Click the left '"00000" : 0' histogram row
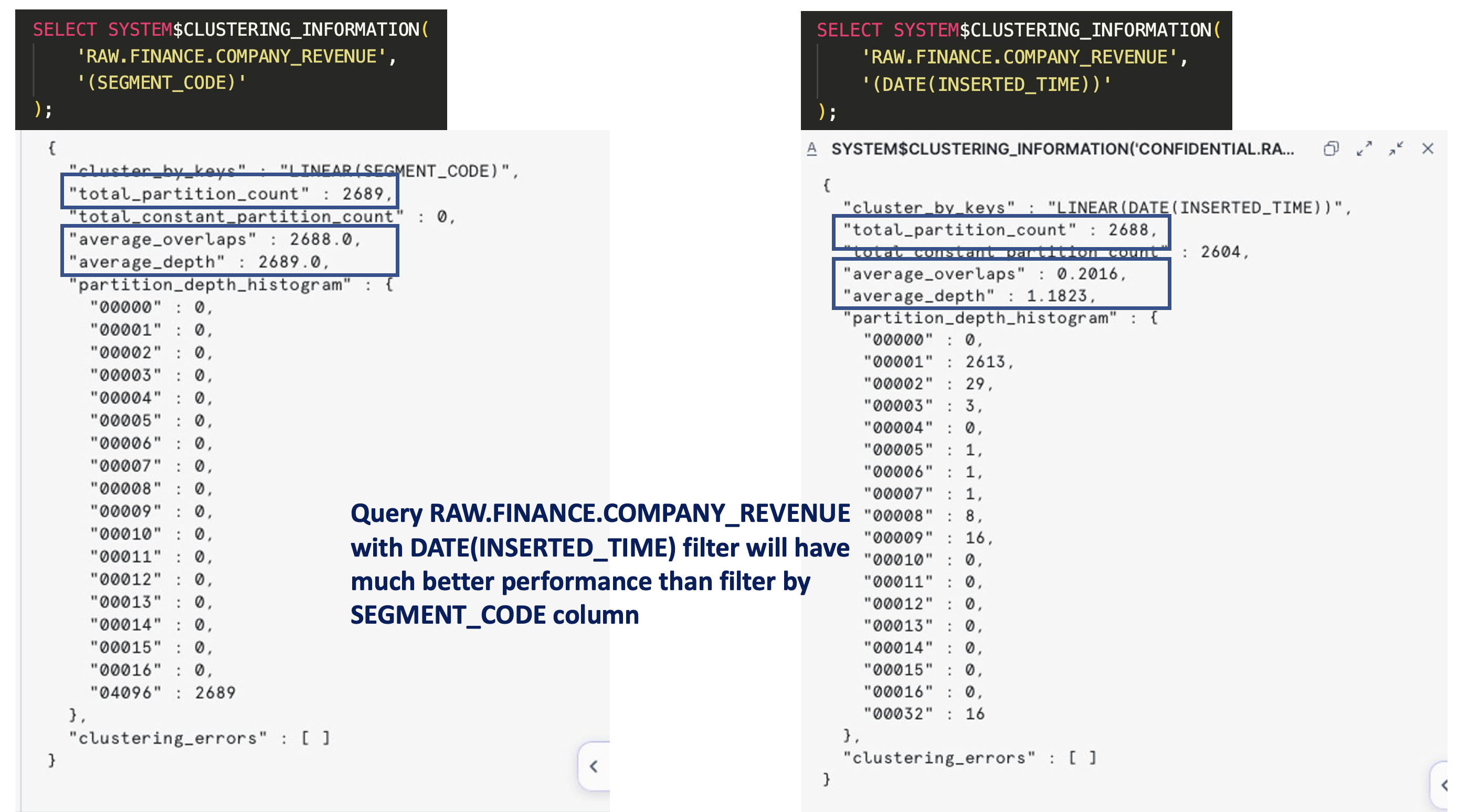1458x812 pixels. (151, 307)
